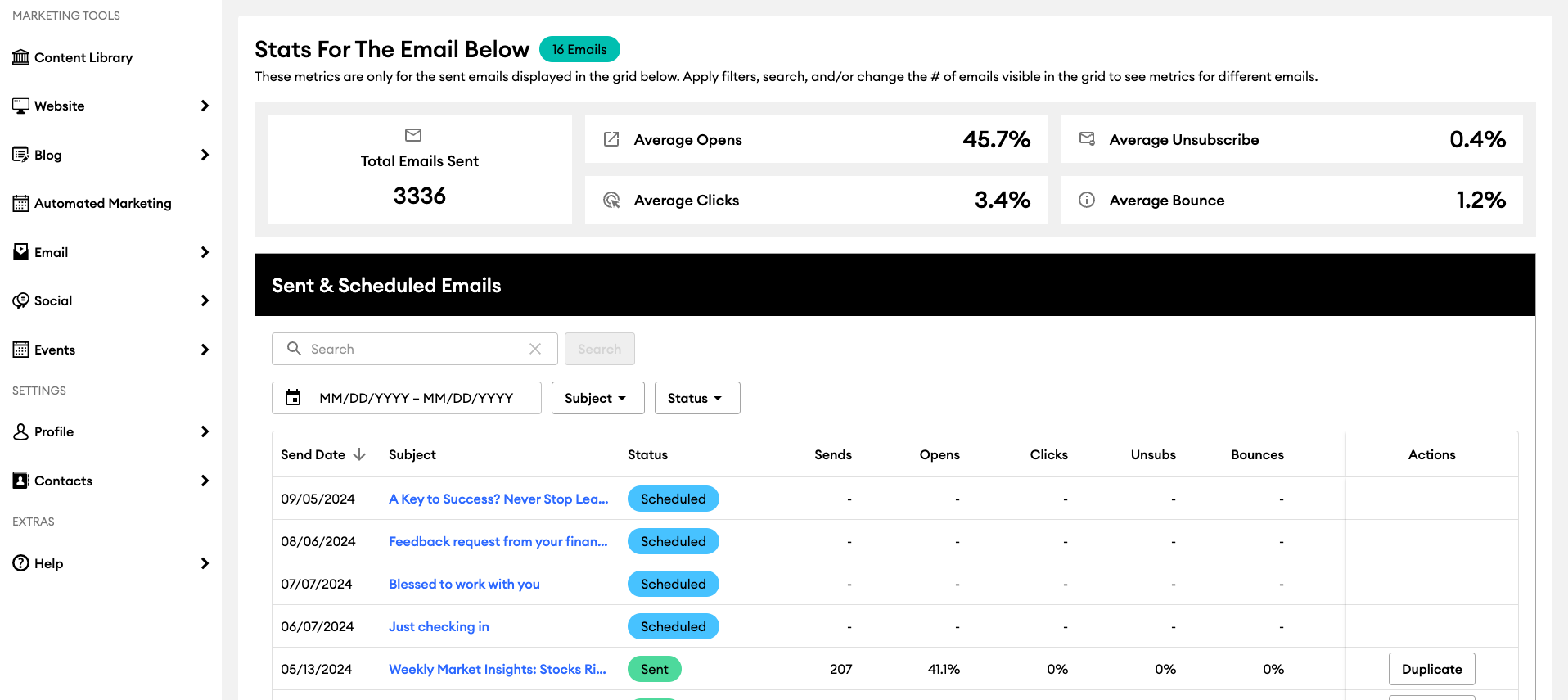The width and height of the screenshot is (1568, 700).
Task: Expand the Contacts menu chevron
Action: (x=205, y=481)
